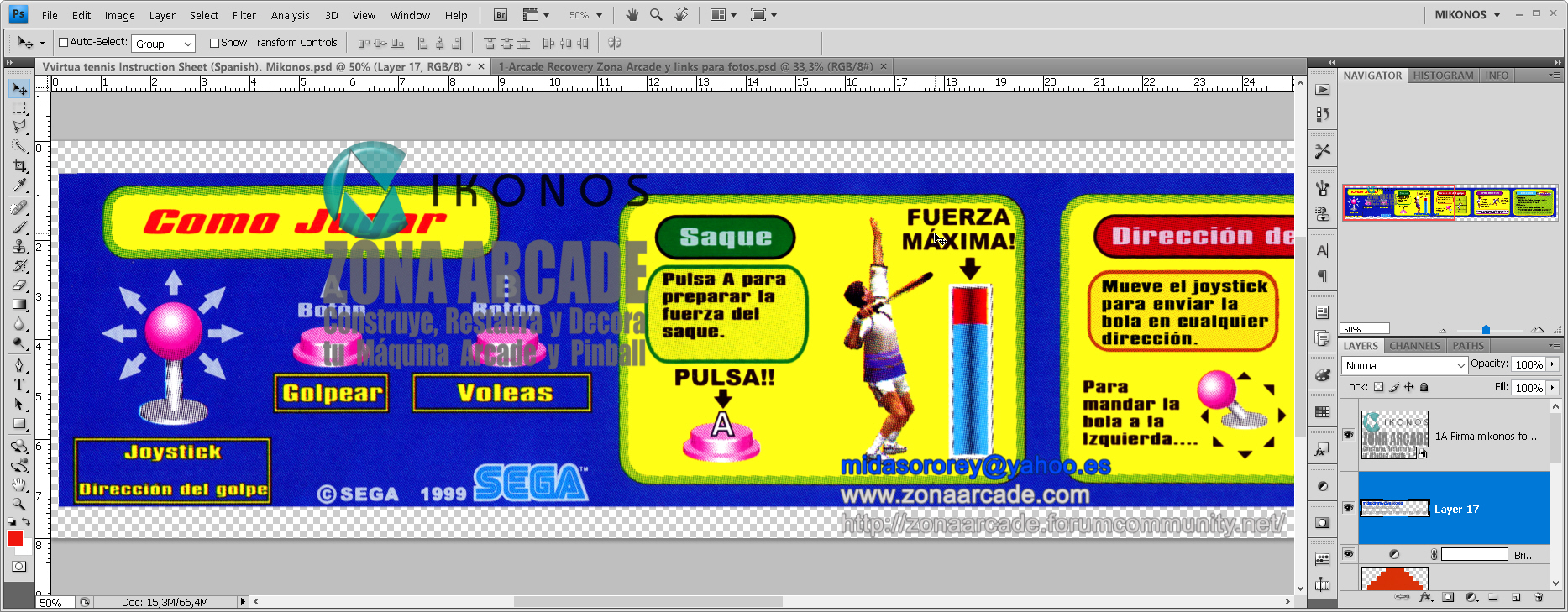Click Create new group folder button

(x=1493, y=598)
